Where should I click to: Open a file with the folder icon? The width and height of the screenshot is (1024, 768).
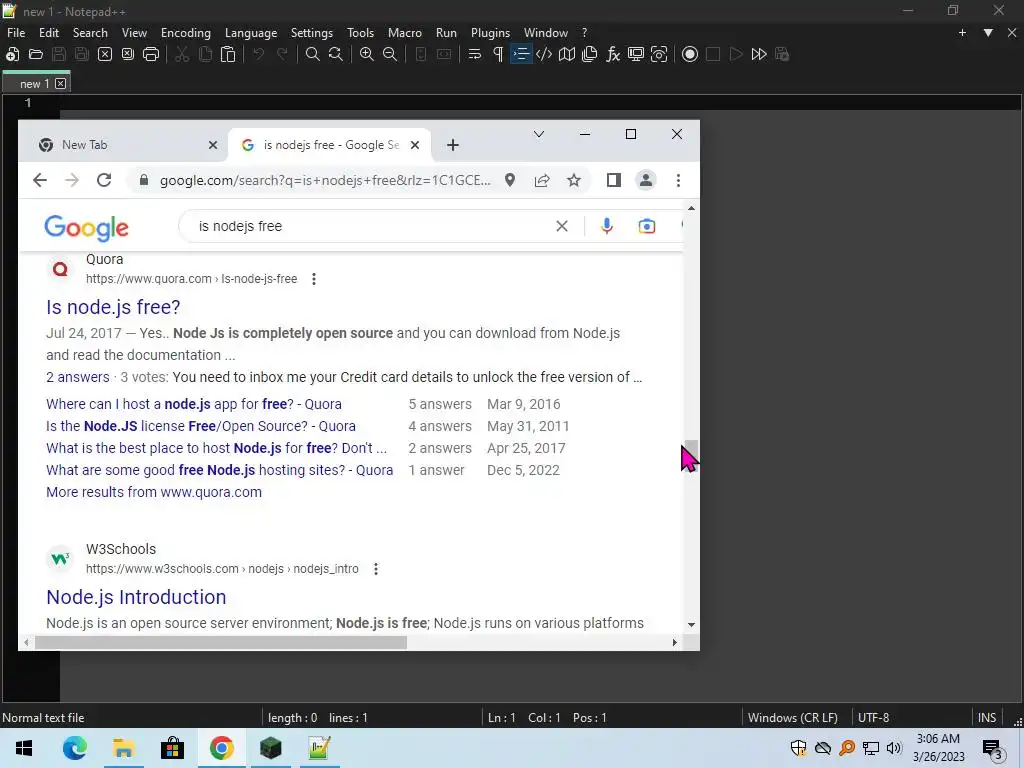tap(36, 54)
